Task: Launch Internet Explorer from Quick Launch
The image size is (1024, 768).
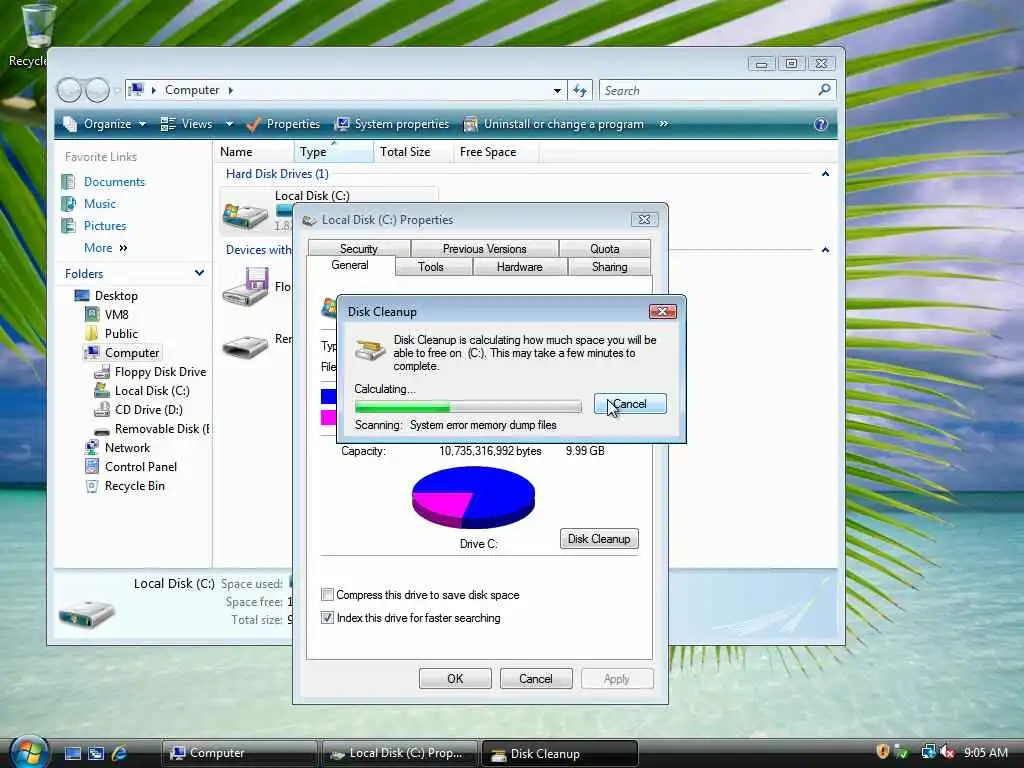Action: 120,753
